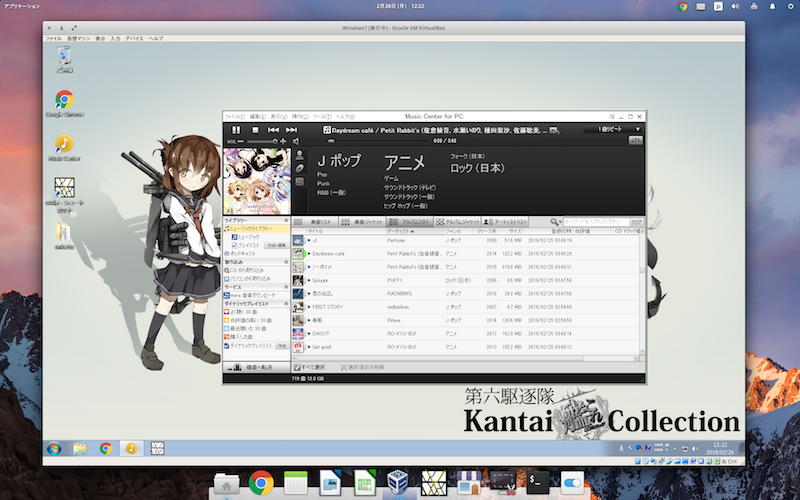Open the now-playing album artwork
The image size is (800, 500).
[257, 181]
